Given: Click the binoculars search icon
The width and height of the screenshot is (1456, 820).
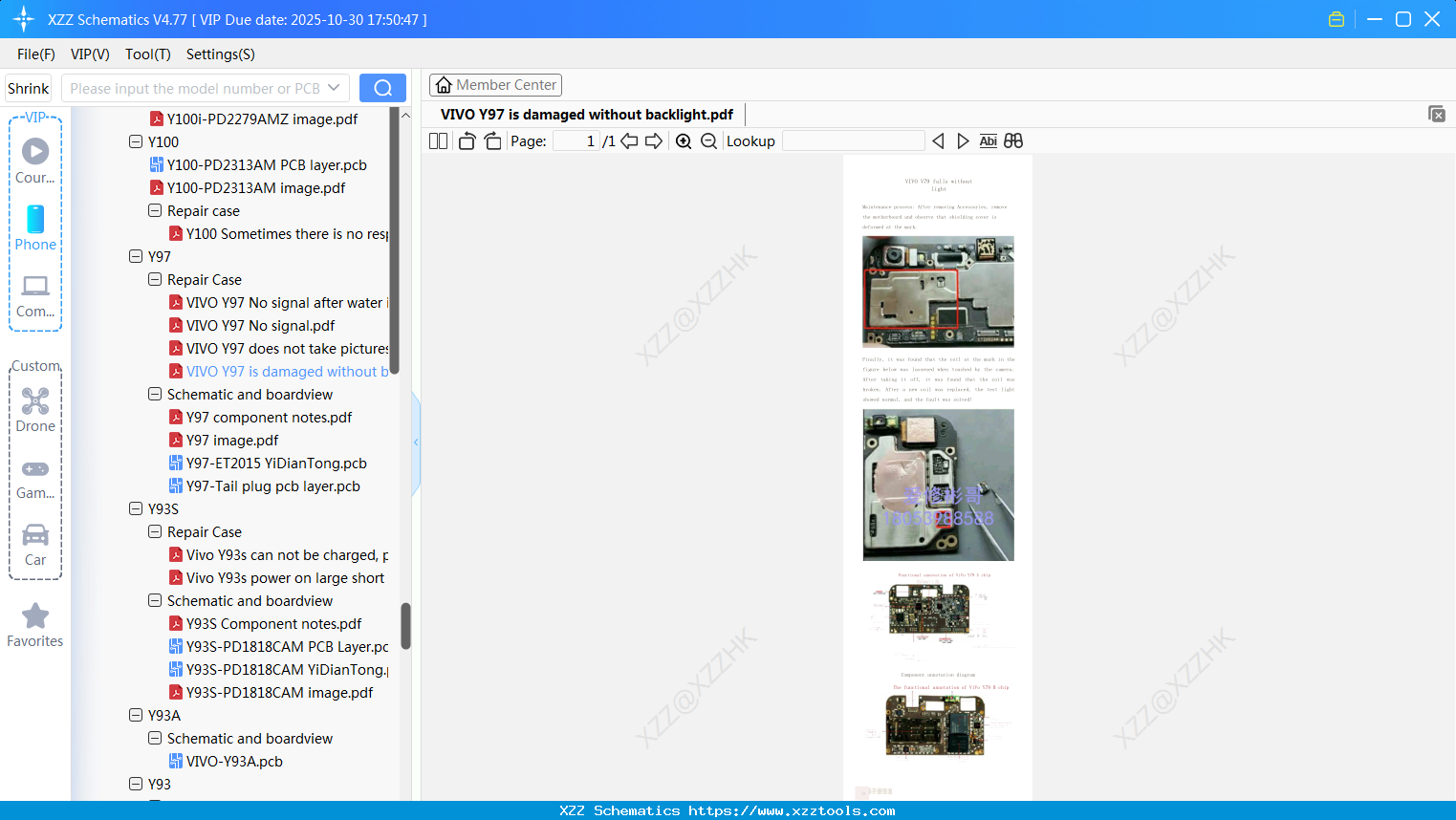Looking at the screenshot, I should pyautogui.click(x=1013, y=141).
